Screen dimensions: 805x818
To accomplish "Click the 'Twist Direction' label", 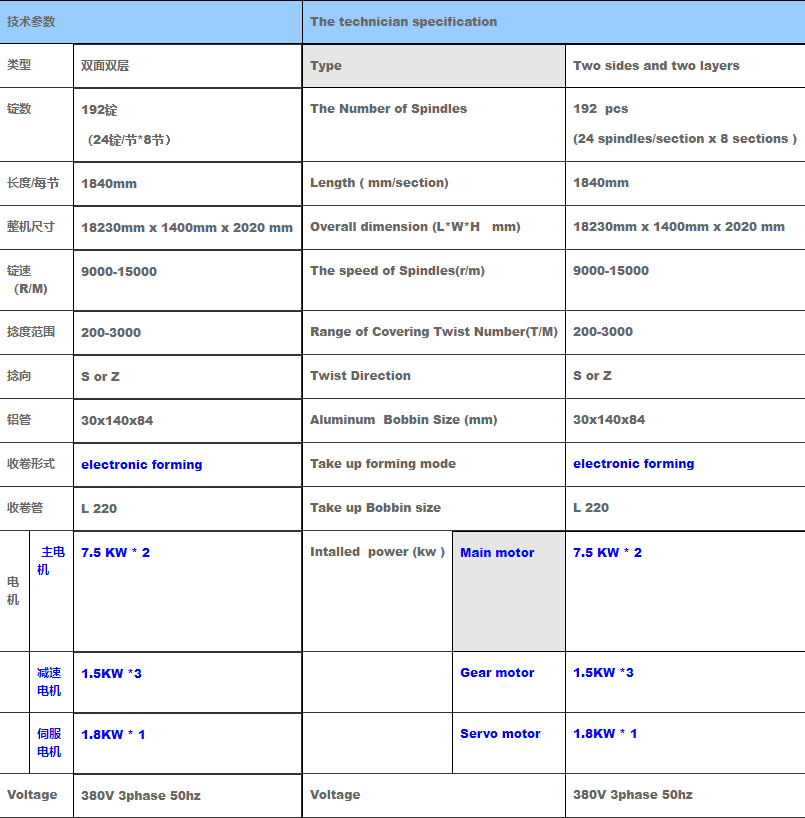I will pos(360,376).
